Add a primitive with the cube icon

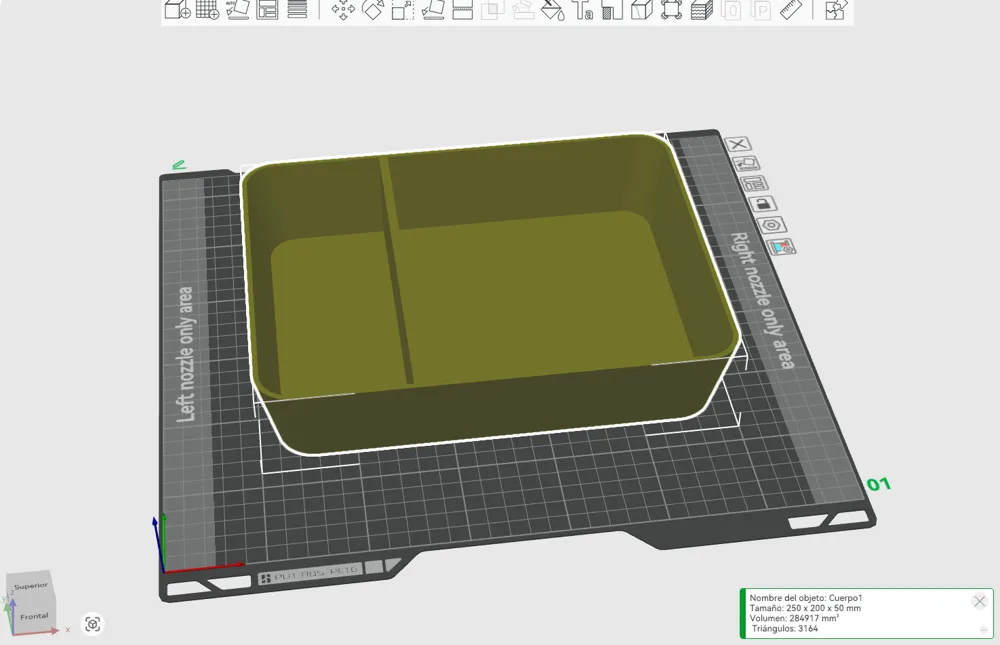[x=641, y=12]
